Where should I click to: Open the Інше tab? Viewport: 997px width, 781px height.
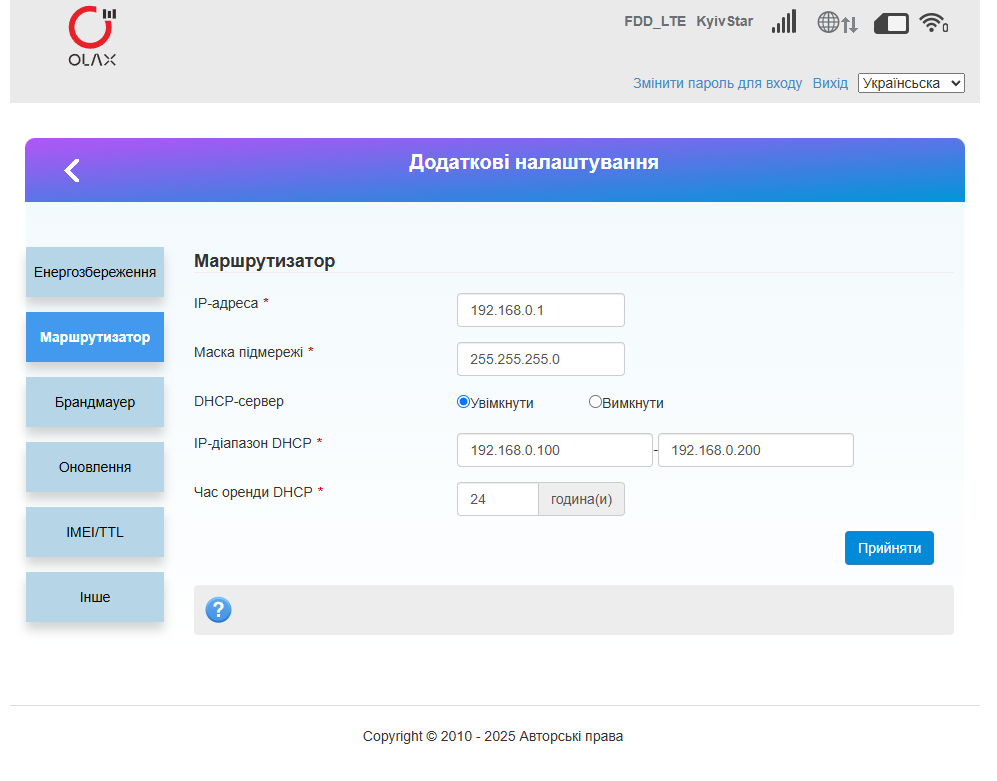coord(95,597)
